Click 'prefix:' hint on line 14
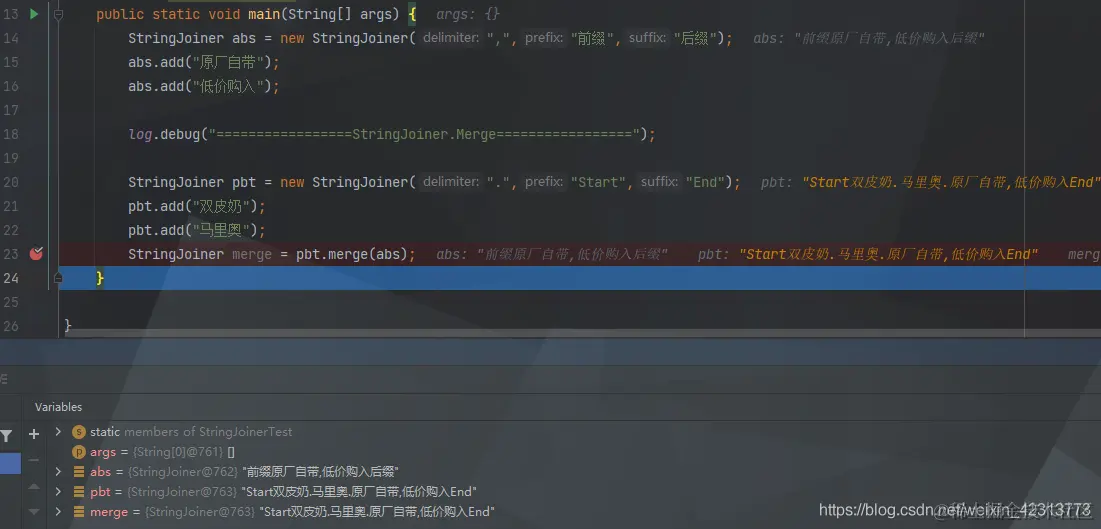This screenshot has width=1101, height=529. click(x=545, y=38)
